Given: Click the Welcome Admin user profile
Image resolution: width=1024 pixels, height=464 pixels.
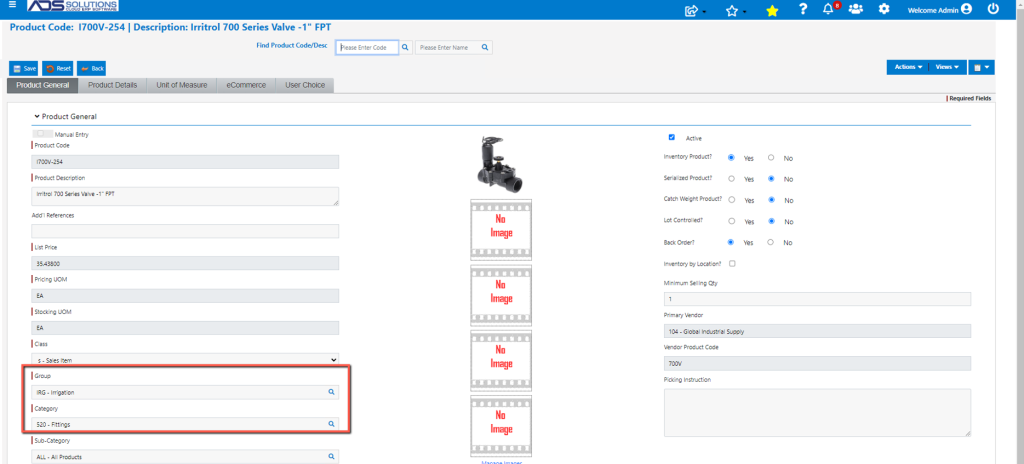Looking at the screenshot, I should click(x=939, y=9).
